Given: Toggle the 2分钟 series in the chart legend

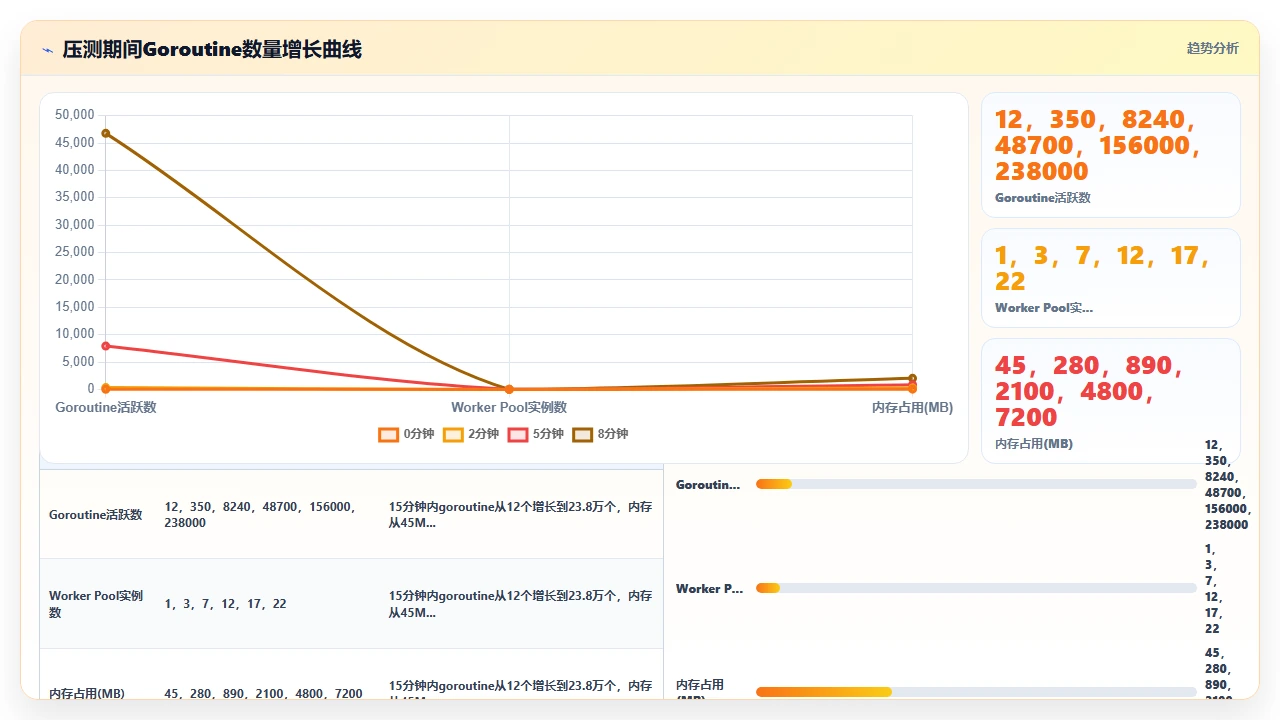Looking at the screenshot, I should (x=471, y=434).
